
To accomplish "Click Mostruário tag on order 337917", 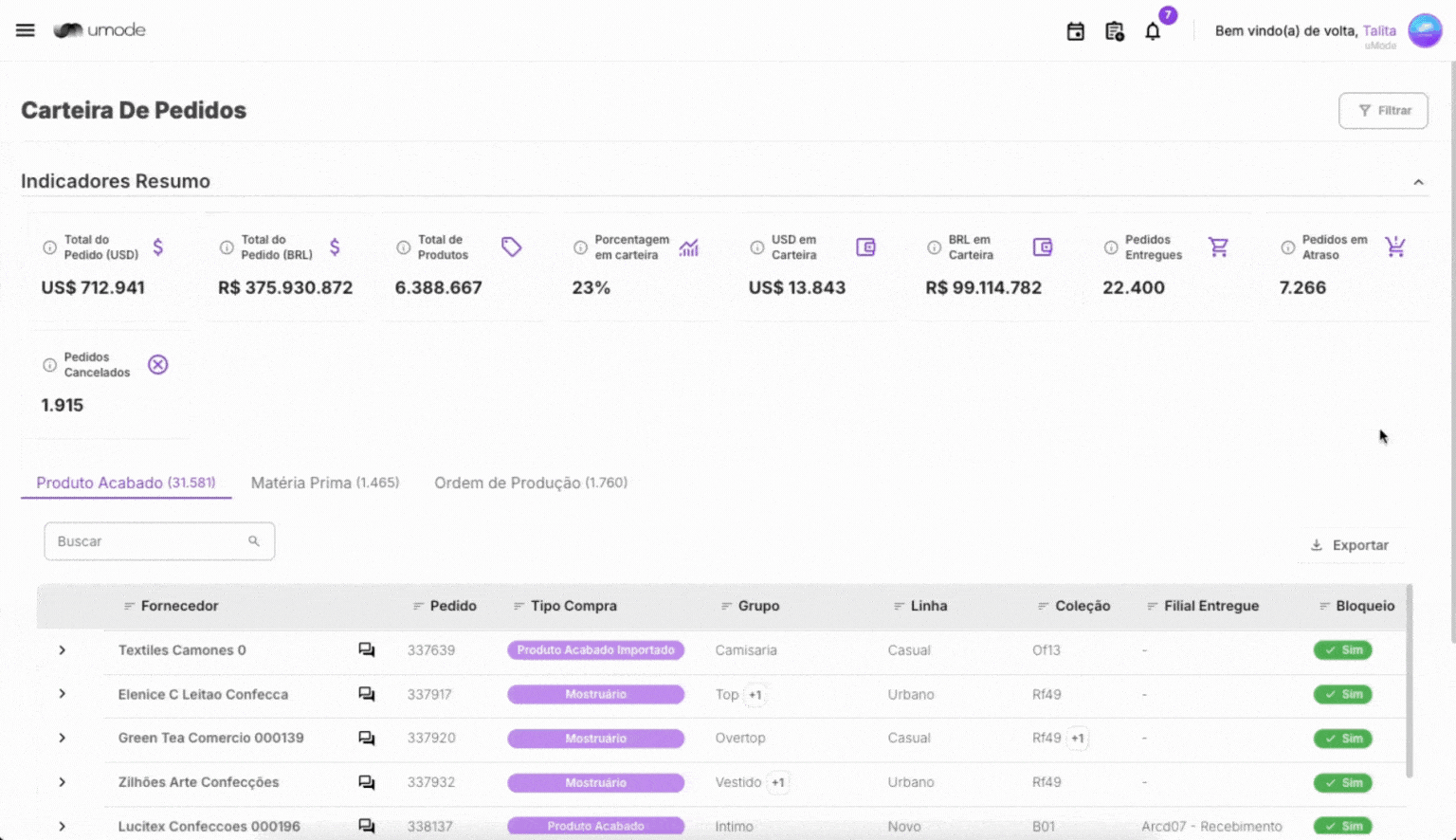I will pos(595,695).
